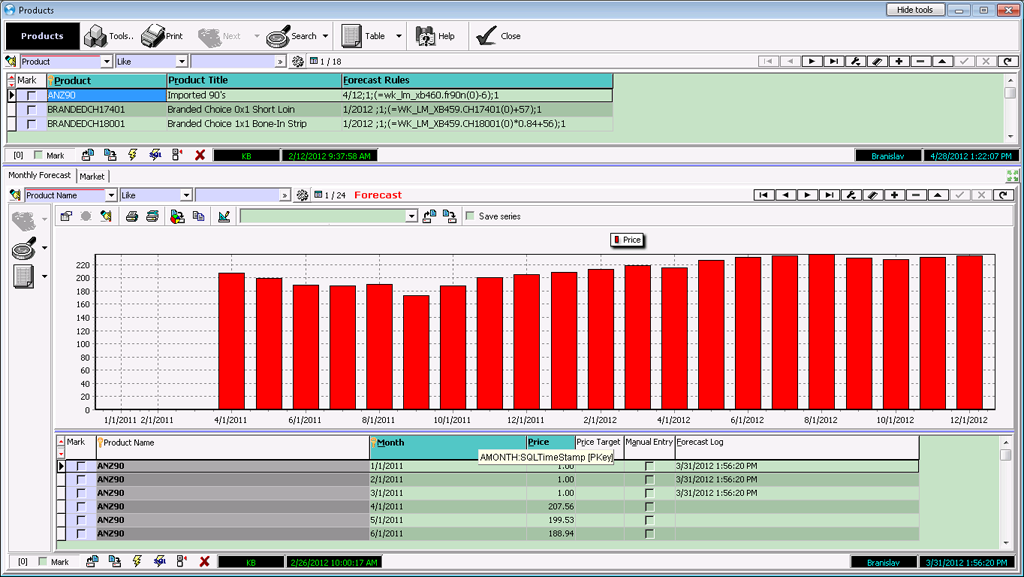The image size is (1024, 577).
Task: Enable the Save series checkbox
Action: click(471, 216)
